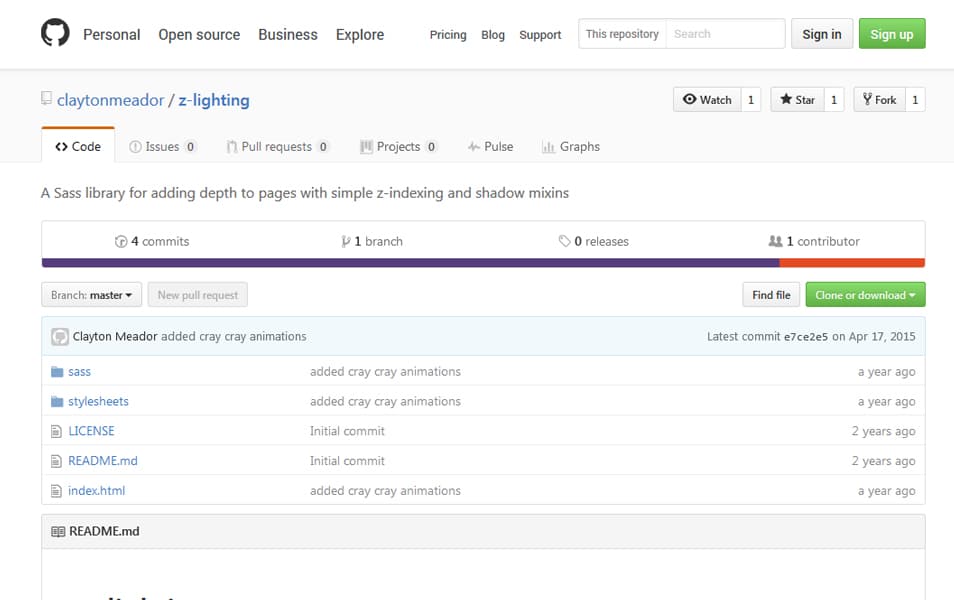Click the Find file button

click(x=771, y=295)
